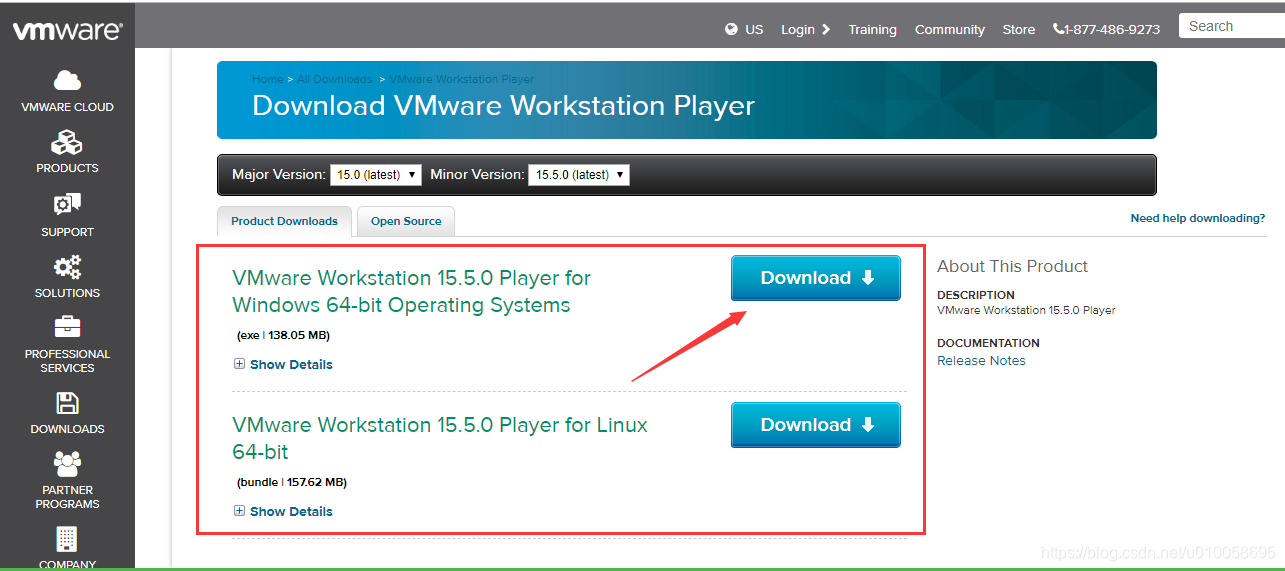Go to Home breadcrumb
The height and width of the screenshot is (571, 1285).
(267, 79)
